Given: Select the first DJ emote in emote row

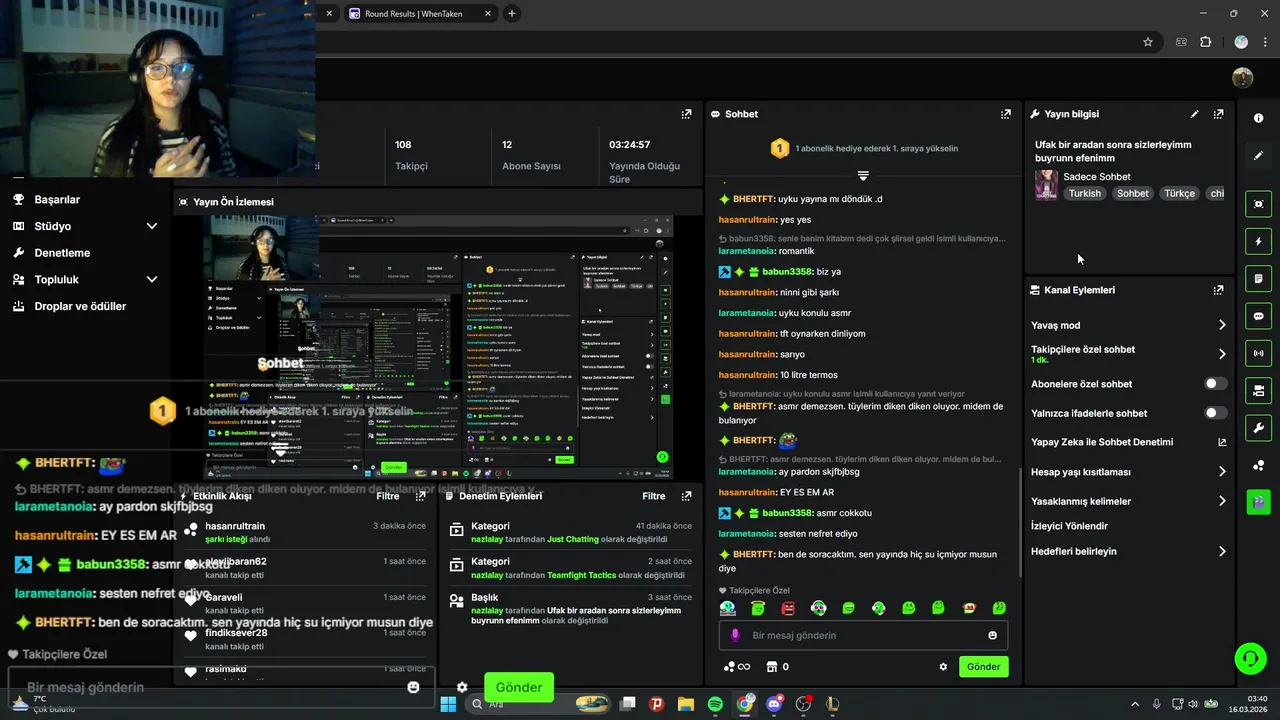Looking at the screenshot, I should coord(728,608).
